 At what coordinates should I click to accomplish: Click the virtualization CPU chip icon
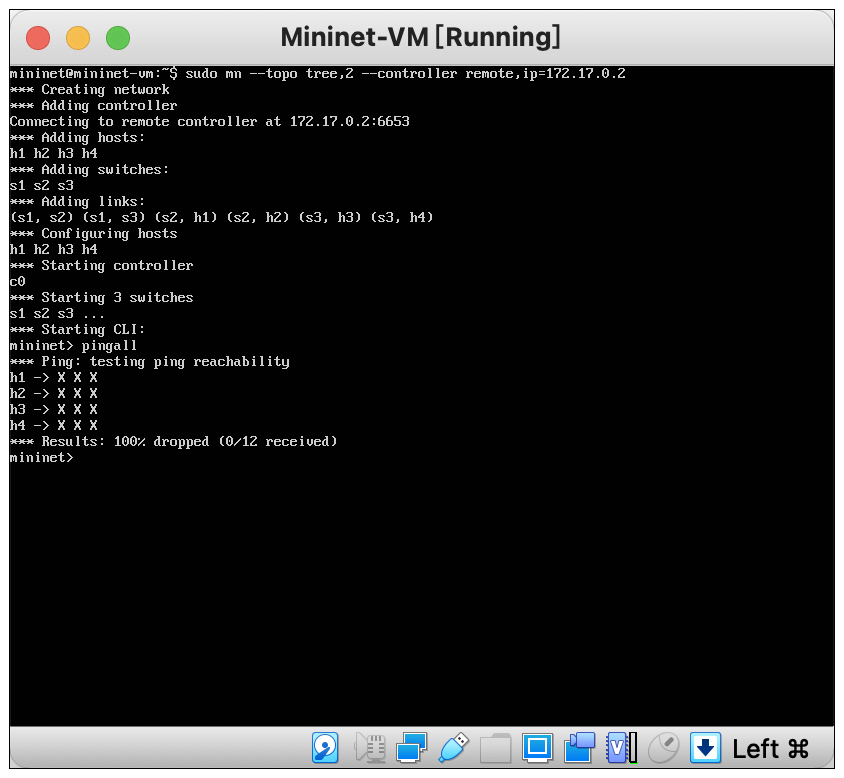[x=617, y=747]
